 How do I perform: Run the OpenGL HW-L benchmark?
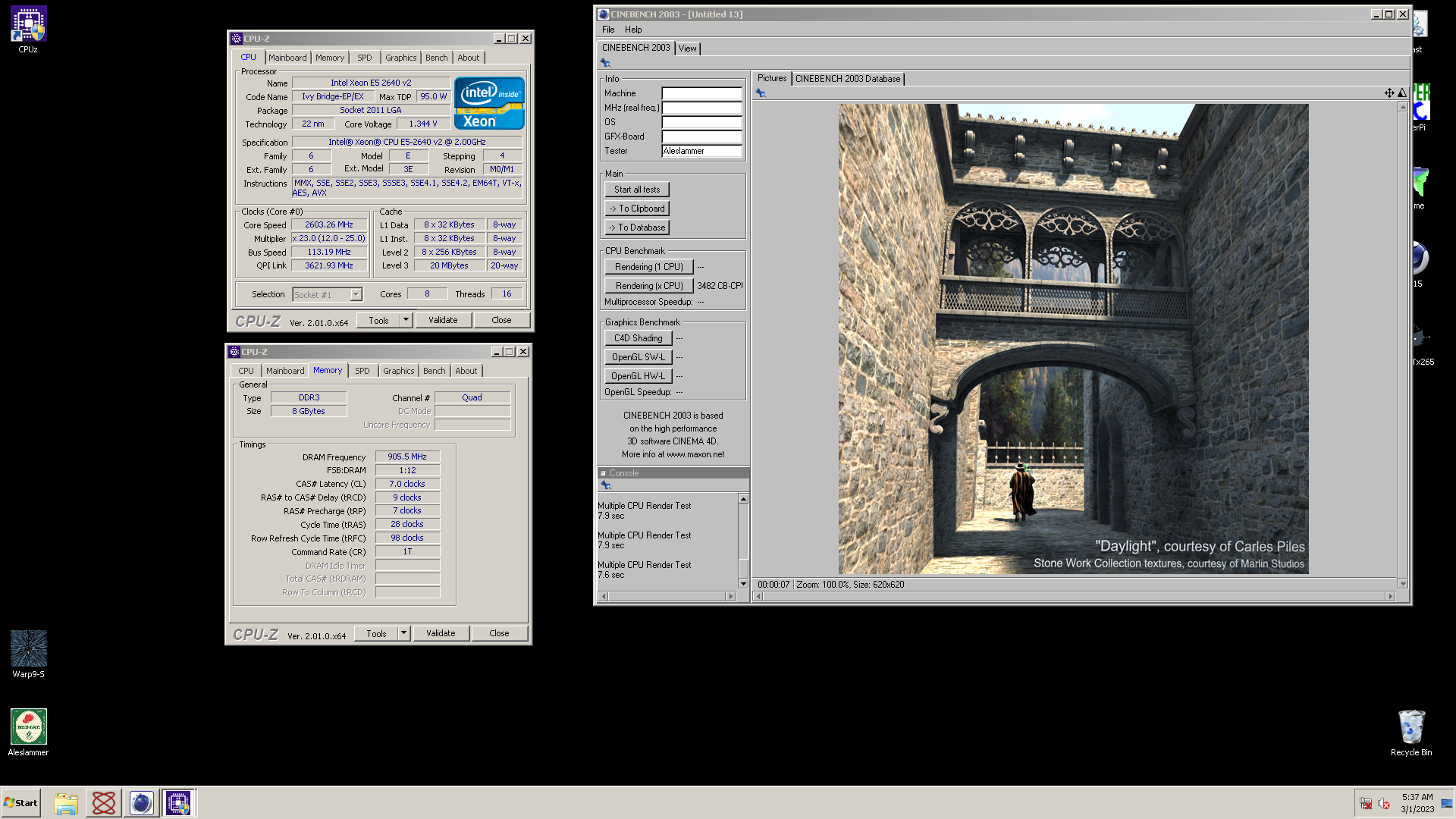point(639,376)
